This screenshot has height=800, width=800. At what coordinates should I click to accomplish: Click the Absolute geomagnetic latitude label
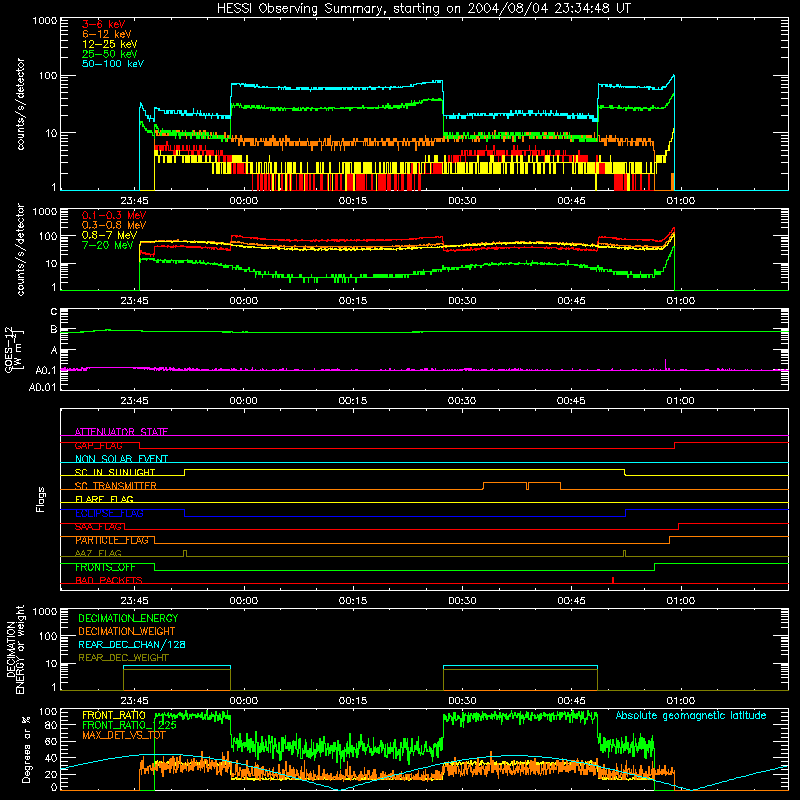(691, 716)
